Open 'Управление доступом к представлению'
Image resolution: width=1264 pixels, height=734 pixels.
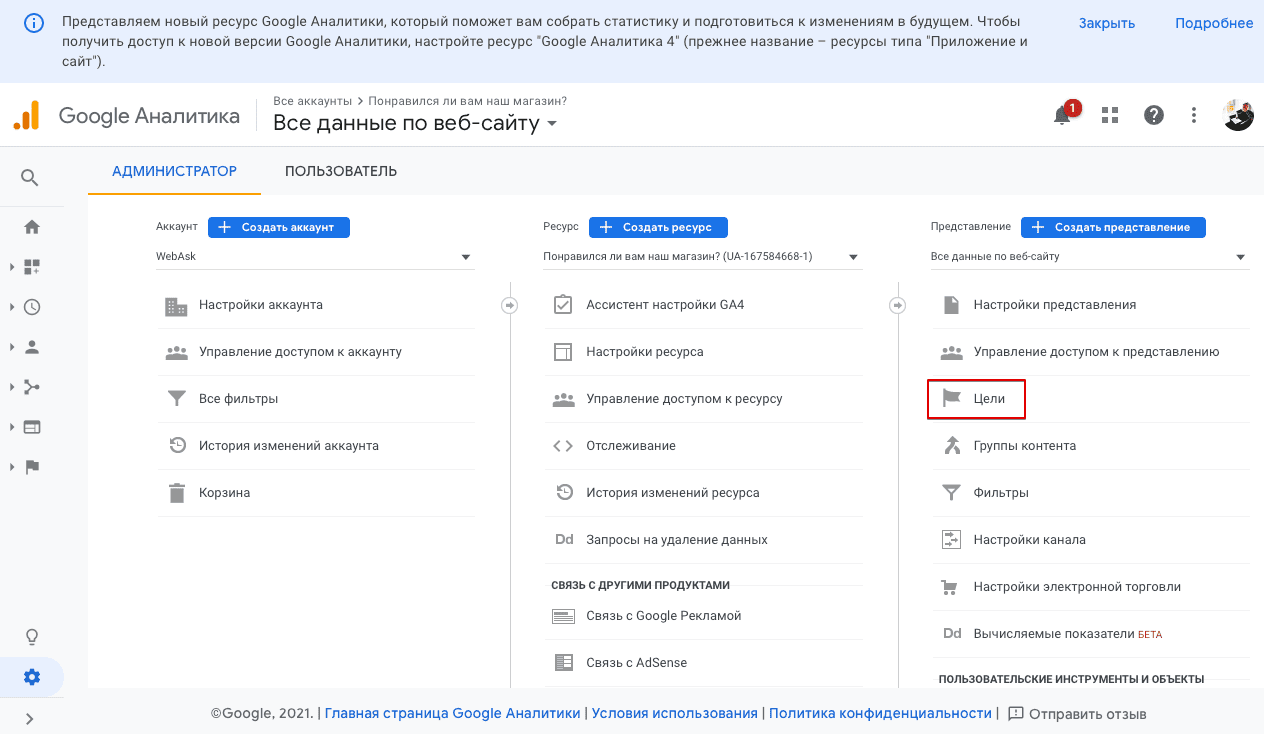pos(1090,352)
